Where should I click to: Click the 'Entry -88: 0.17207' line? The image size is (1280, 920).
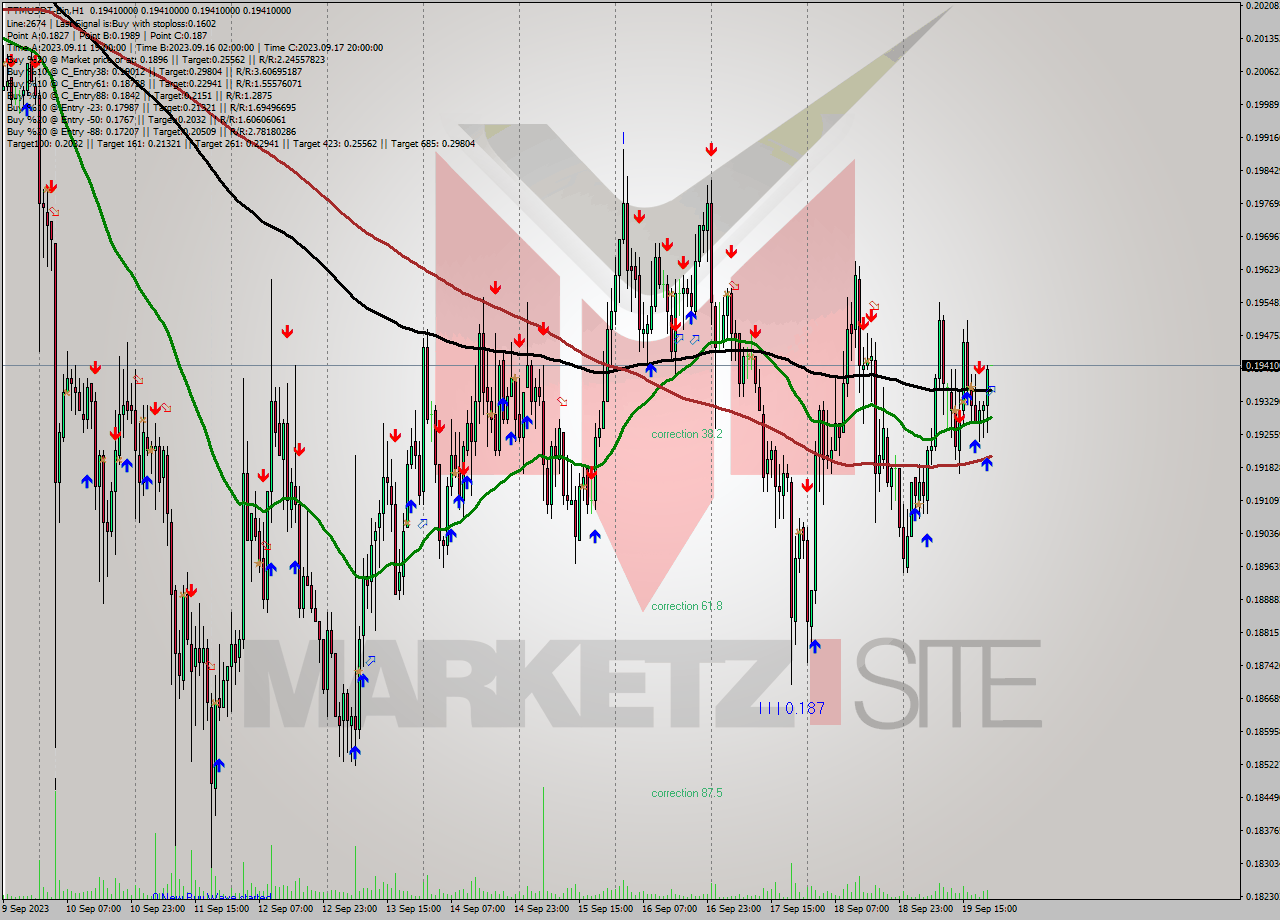(151, 131)
